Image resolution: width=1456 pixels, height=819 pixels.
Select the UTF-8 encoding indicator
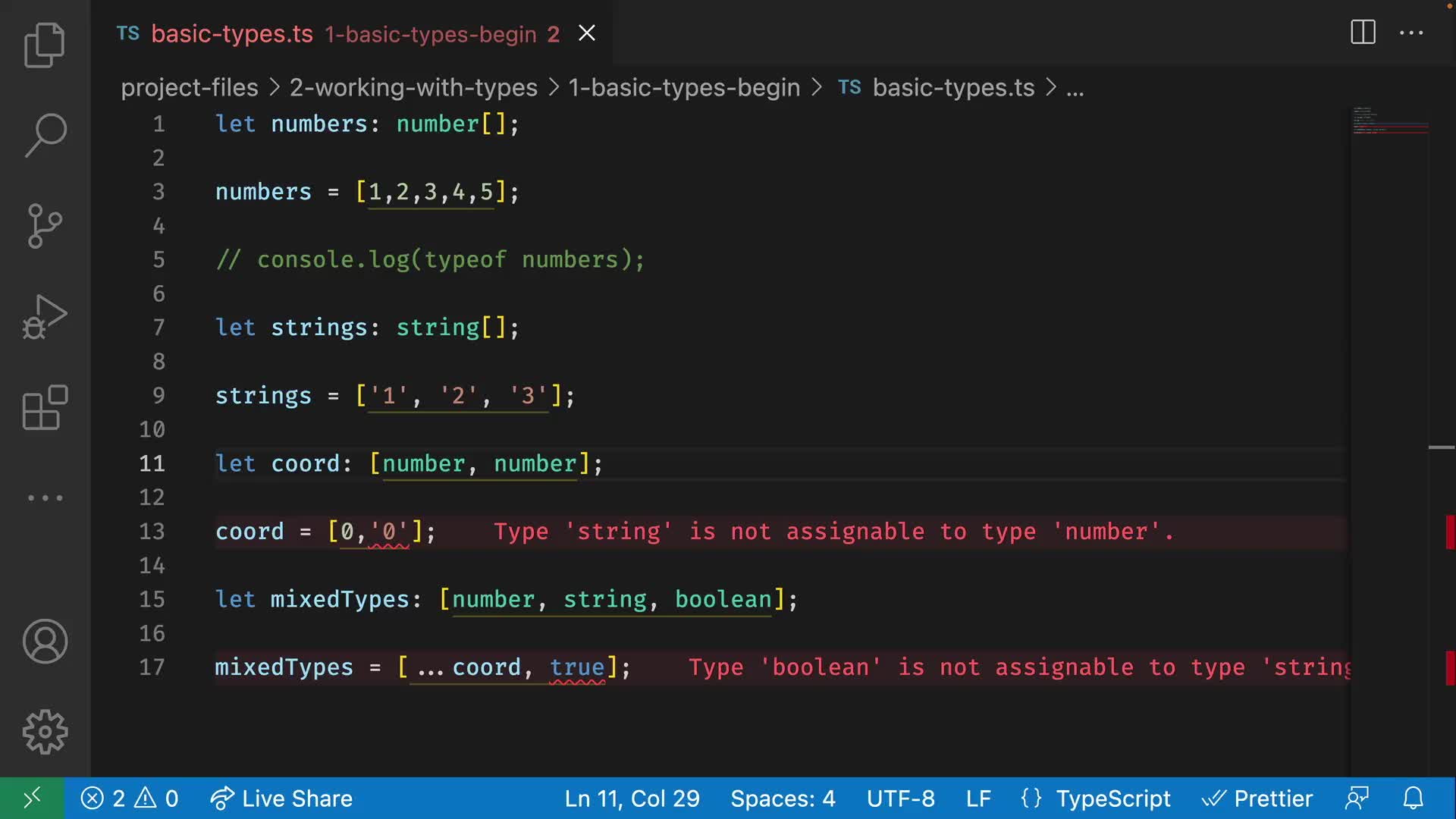901,798
